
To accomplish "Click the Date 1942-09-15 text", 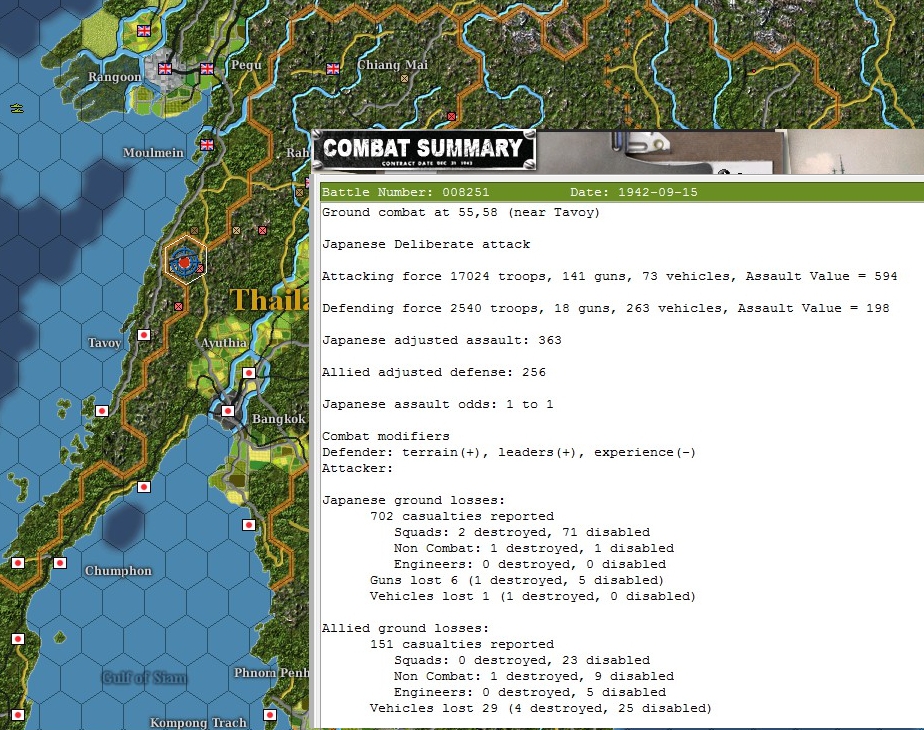I will coord(633,192).
